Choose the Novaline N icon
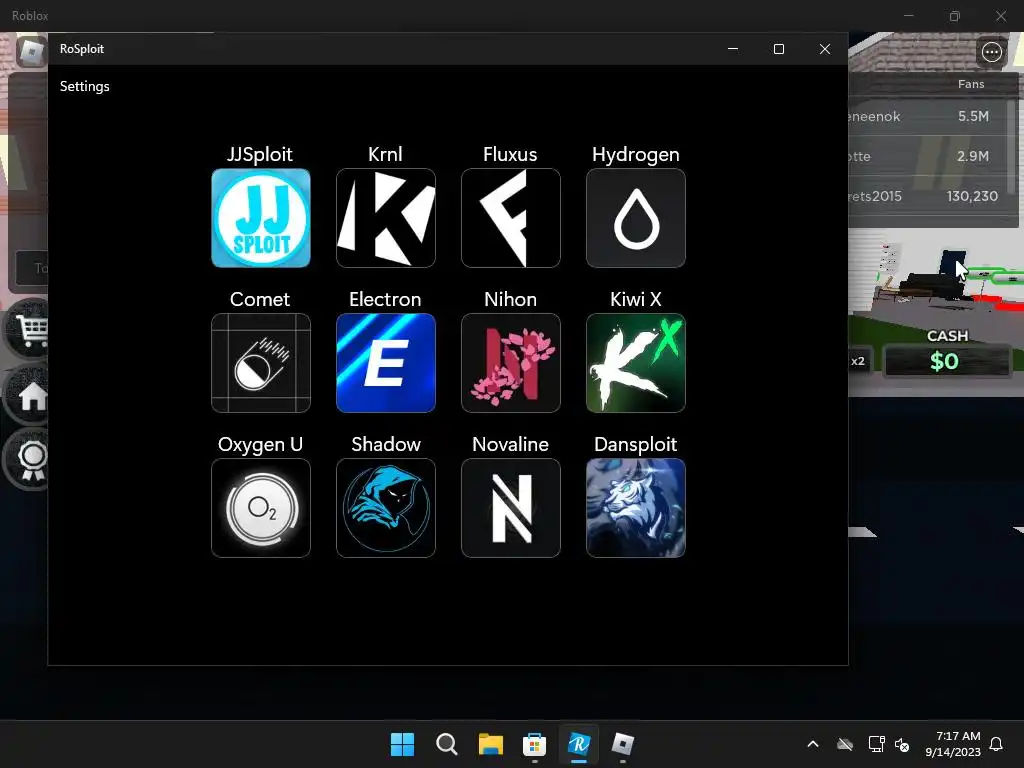1024x768 pixels. (511, 508)
